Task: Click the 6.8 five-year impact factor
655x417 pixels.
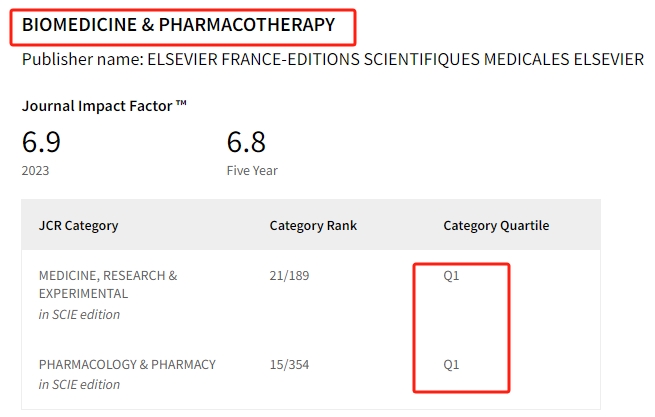Action: [246, 142]
